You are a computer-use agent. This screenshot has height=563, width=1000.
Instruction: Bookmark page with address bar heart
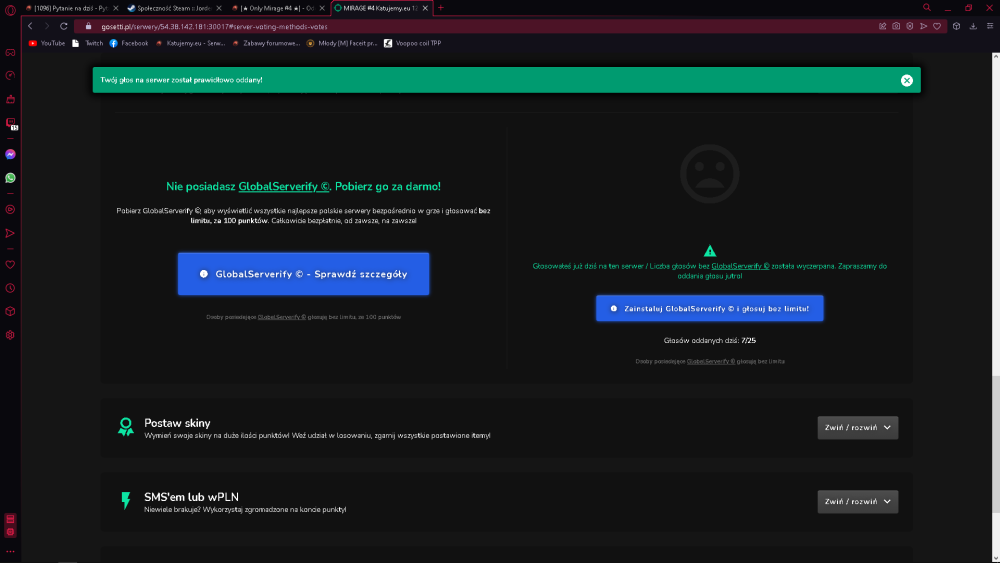point(937,26)
